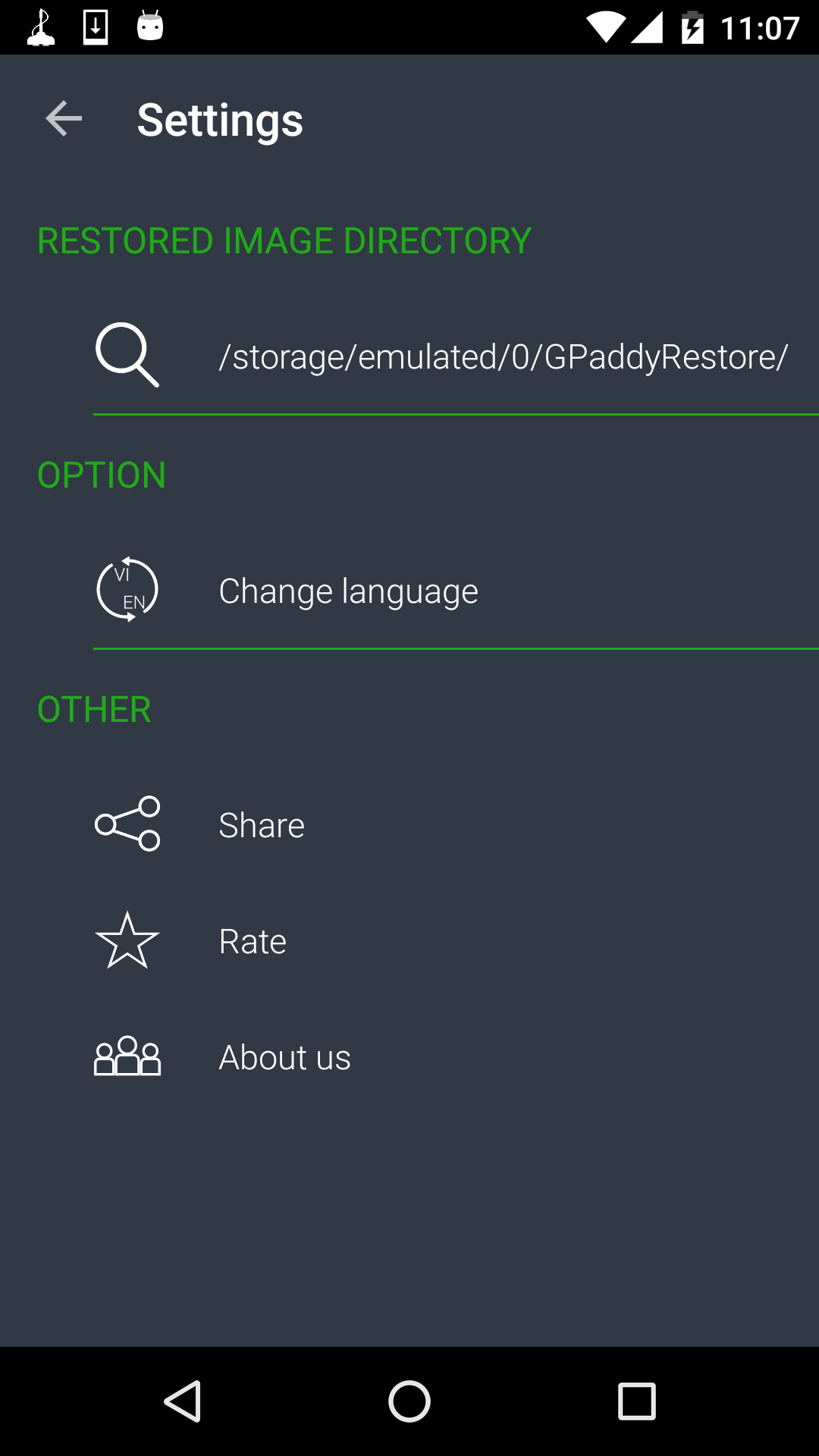819x1456 pixels.
Task: Open recent apps with square button
Action: (636, 1401)
